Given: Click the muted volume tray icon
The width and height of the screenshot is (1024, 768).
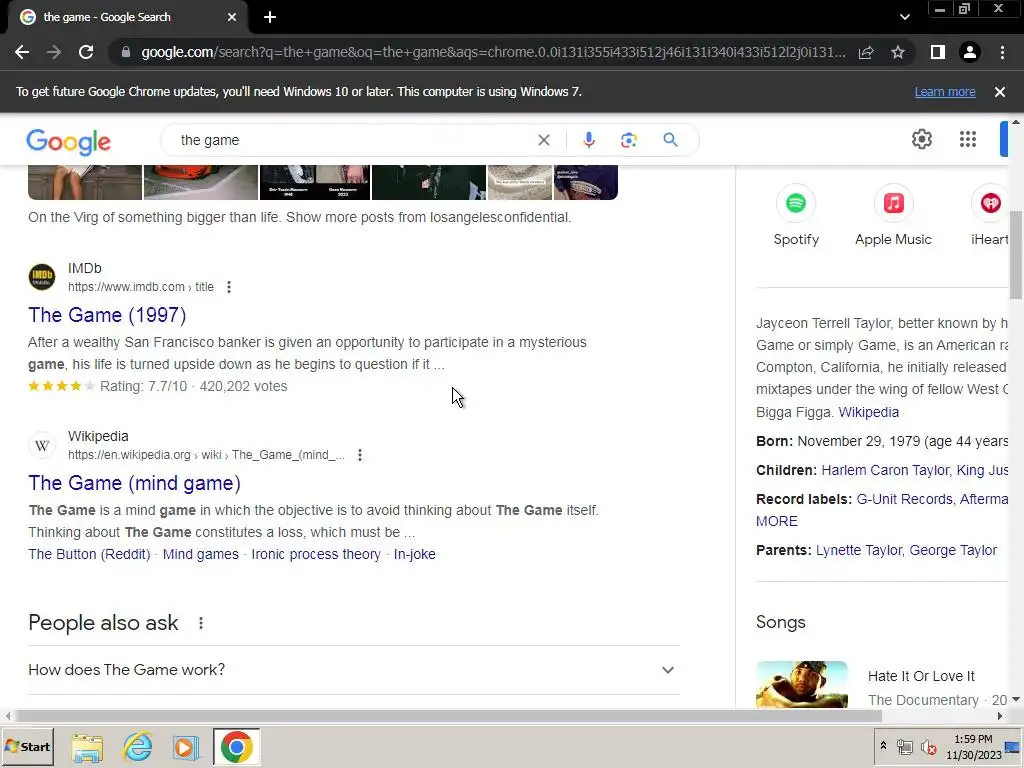Looking at the screenshot, I should coord(928,746).
